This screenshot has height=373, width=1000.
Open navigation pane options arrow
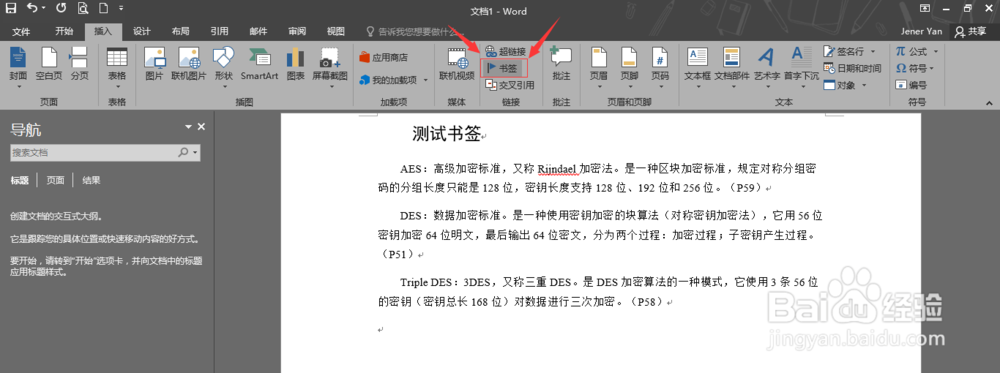[188, 127]
